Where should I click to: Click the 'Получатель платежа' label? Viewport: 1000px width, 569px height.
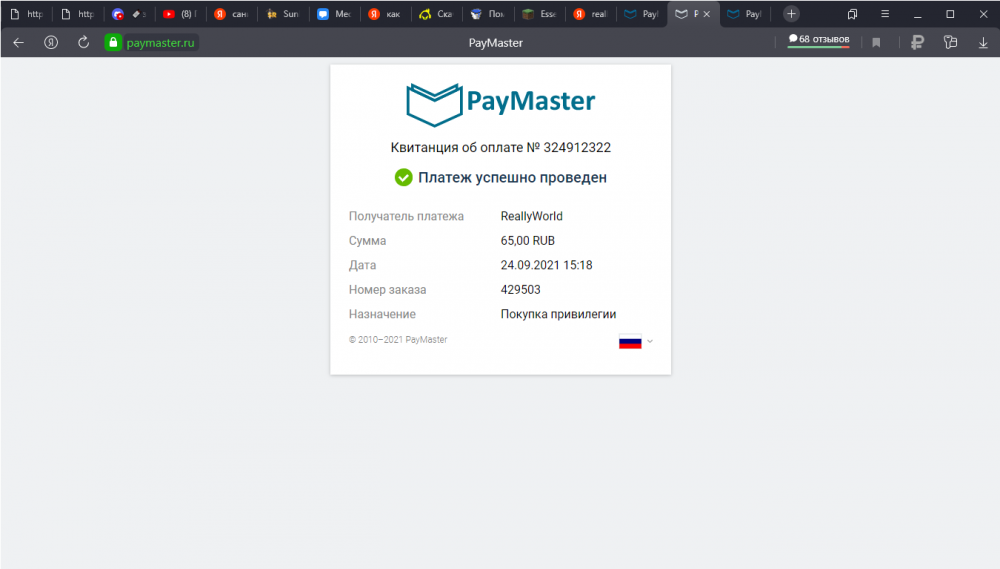click(406, 216)
